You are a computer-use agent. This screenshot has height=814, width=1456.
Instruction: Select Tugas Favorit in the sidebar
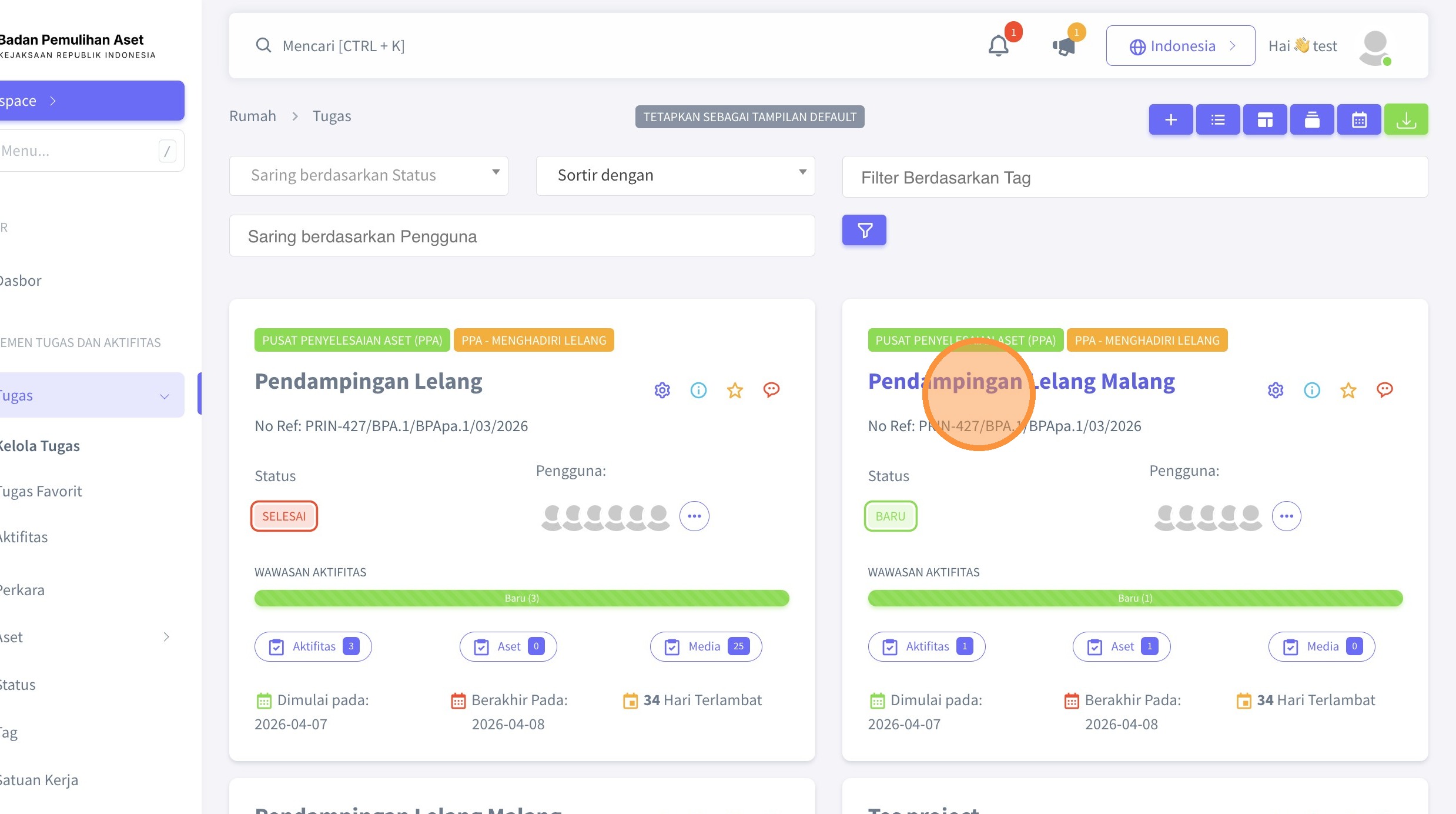coord(41,491)
